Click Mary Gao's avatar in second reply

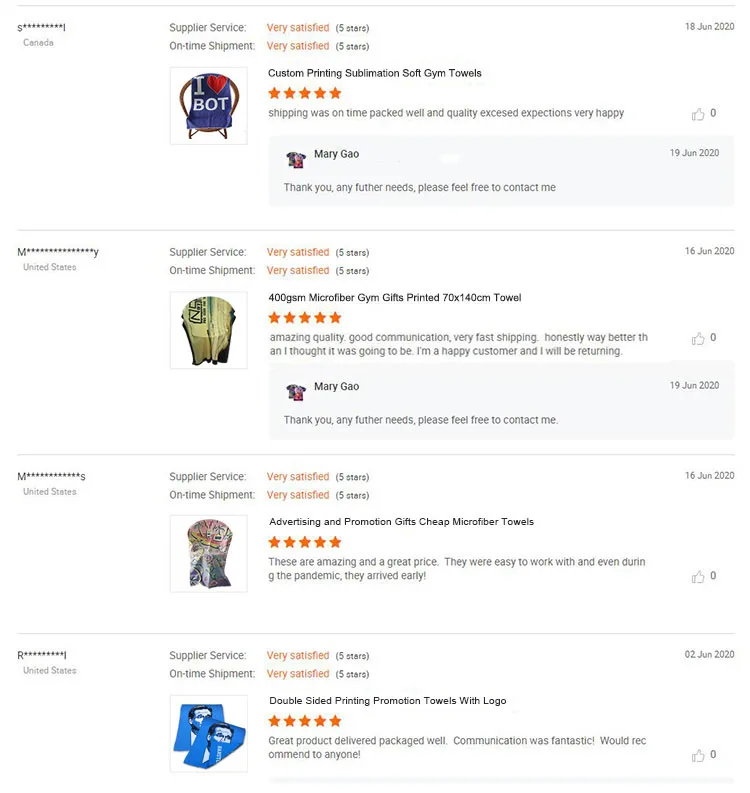point(296,391)
